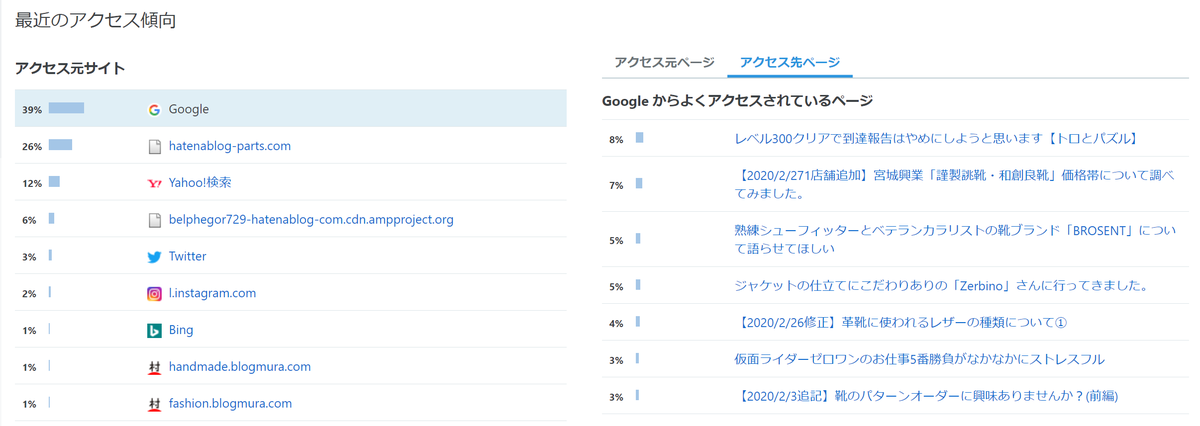1200x426 pixels.
Task: Open the レベル300クリア トロとパズル article link
Action: point(936,139)
